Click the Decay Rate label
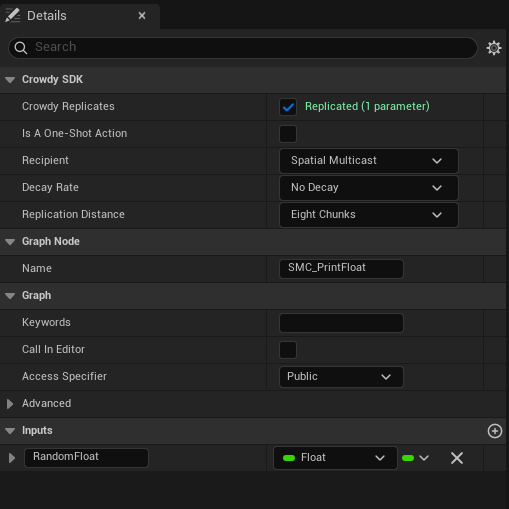This screenshot has height=509, width=509. point(50,187)
